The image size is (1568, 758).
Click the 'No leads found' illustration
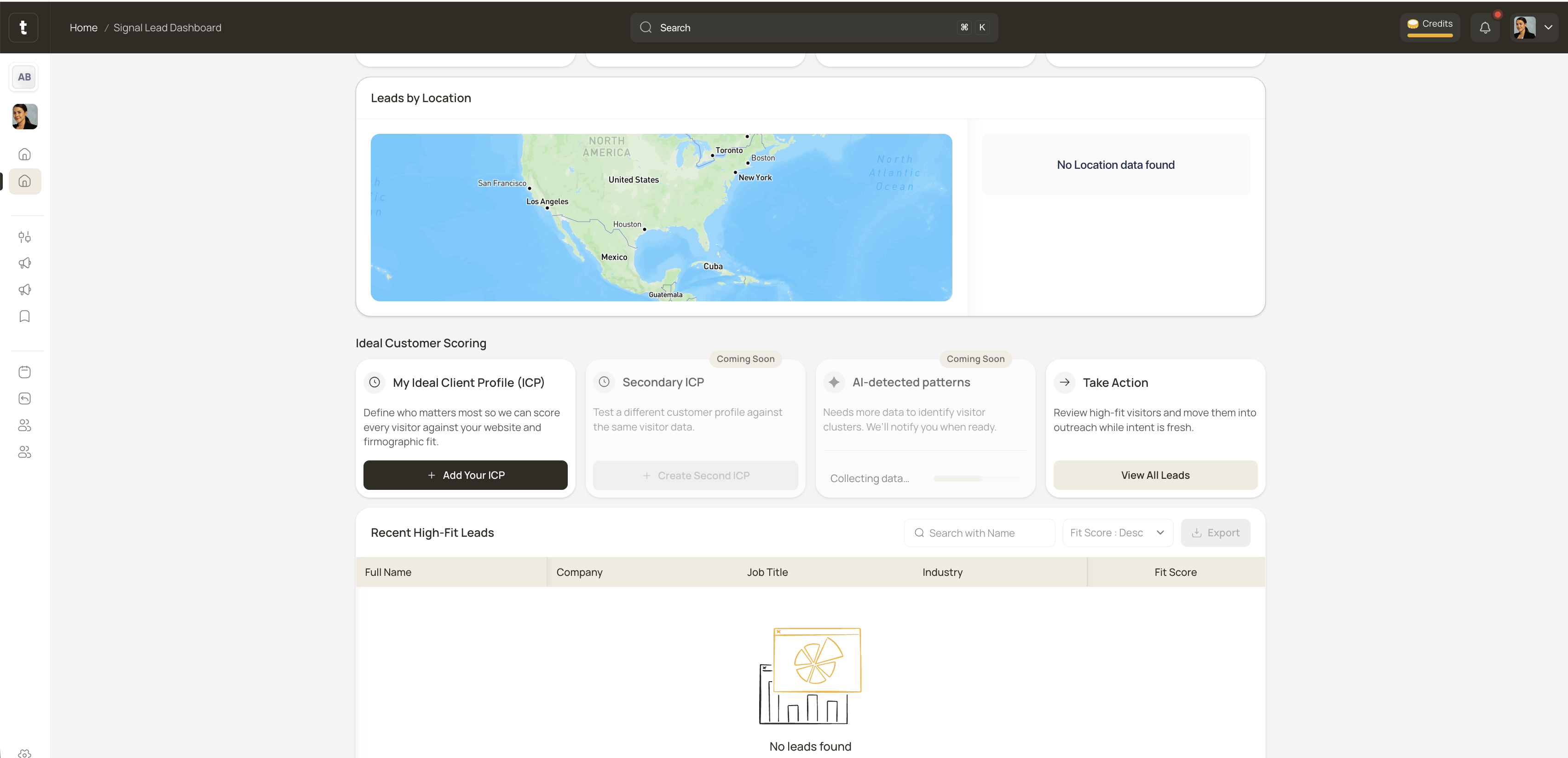point(810,676)
